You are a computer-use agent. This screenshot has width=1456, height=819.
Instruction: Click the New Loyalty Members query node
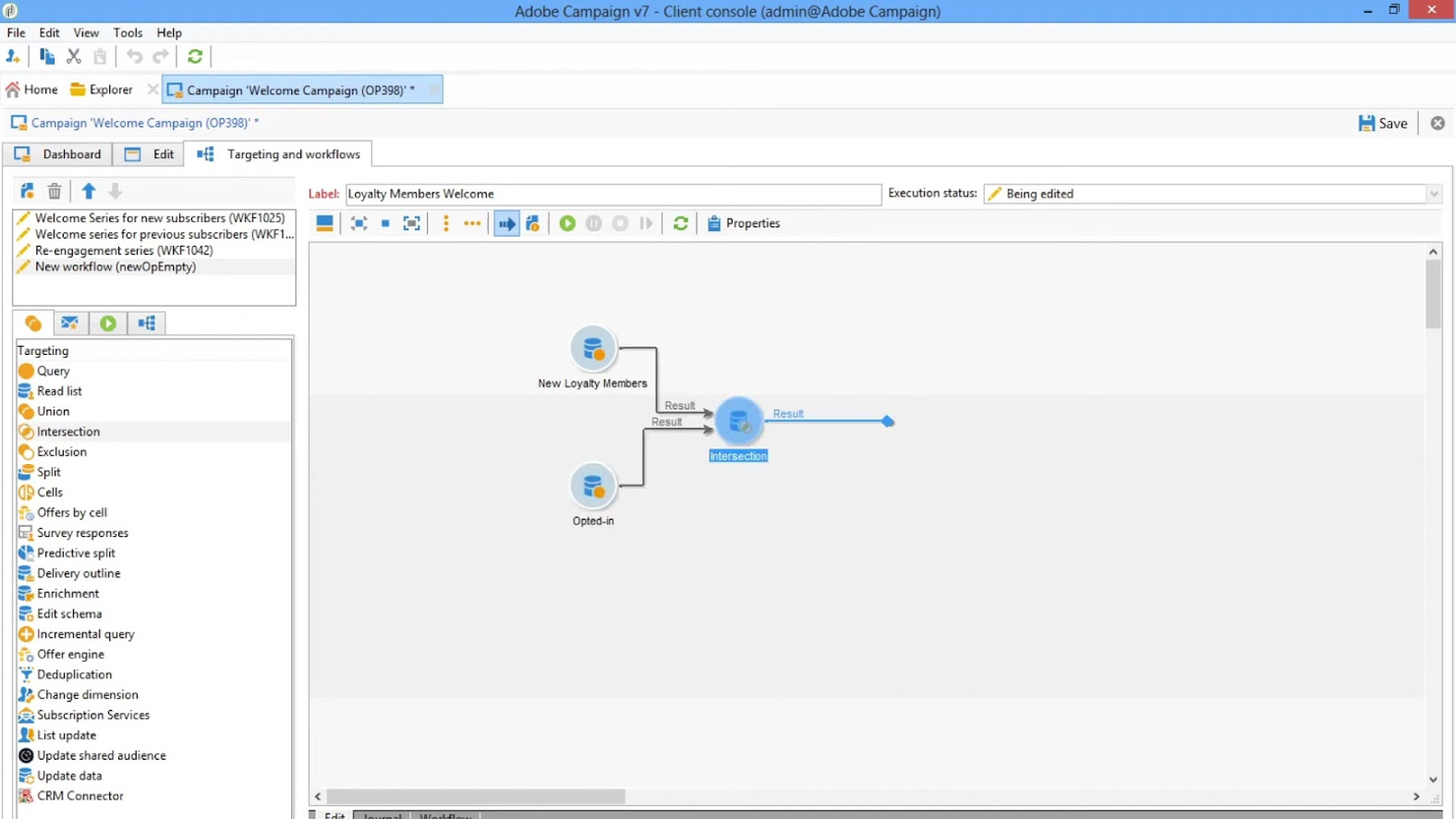click(x=592, y=348)
